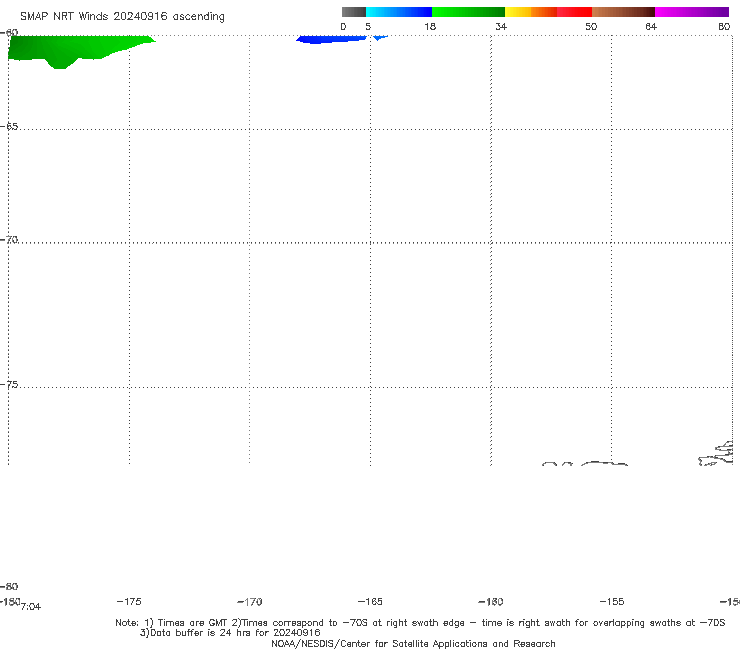The height and width of the screenshot is (650, 740).
Task: Click the colorbar label '34'
Action: (501, 26)
